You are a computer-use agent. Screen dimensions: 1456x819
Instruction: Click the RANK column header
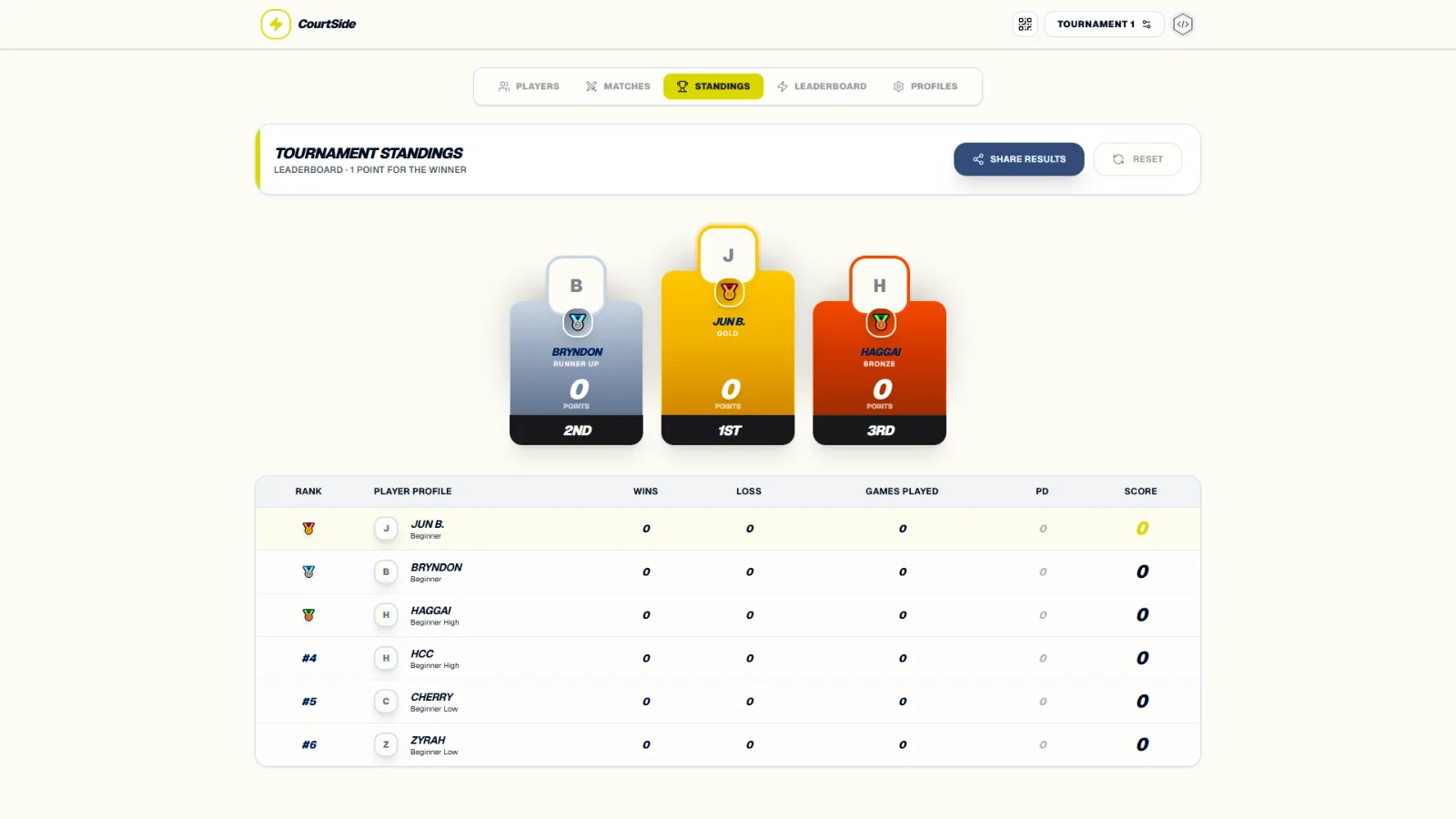coord(308,491)
